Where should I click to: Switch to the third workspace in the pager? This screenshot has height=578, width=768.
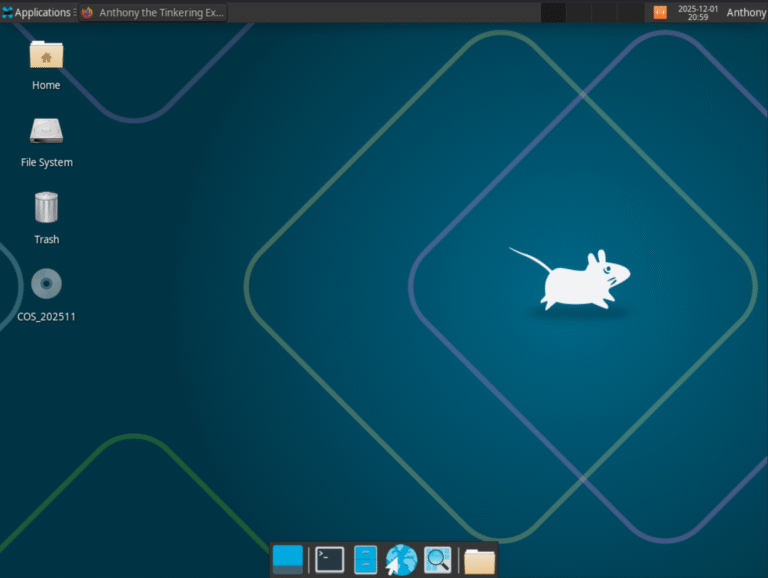[605, 12]
